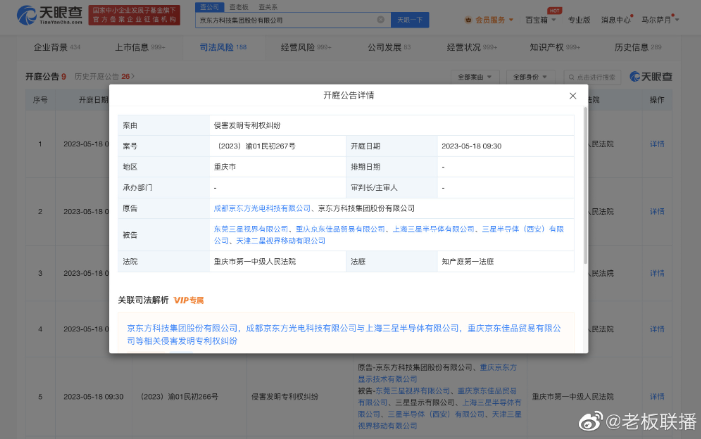This screenshot has height=439, width=701.
Task: Open the 公司发展 tab
Action: (x=389, y=47)
